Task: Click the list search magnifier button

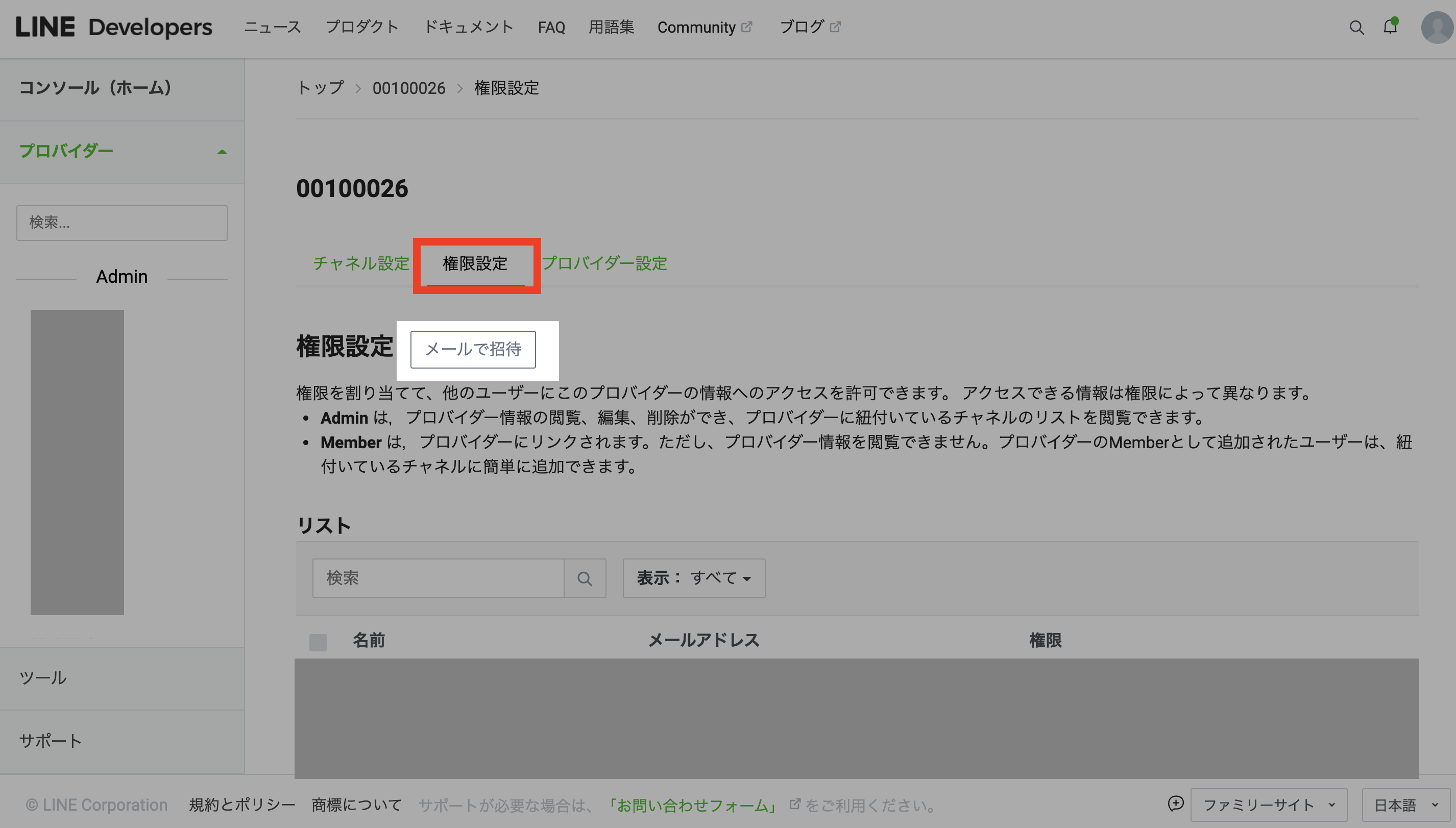Action: (x=584, y=578)
